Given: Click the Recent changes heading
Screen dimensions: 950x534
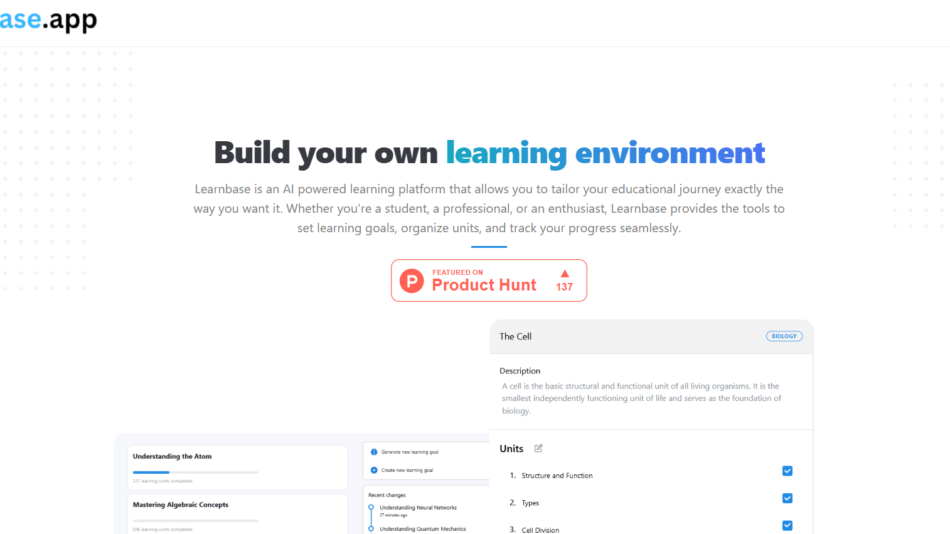Looking at the screenshot, I should (387, 495).
